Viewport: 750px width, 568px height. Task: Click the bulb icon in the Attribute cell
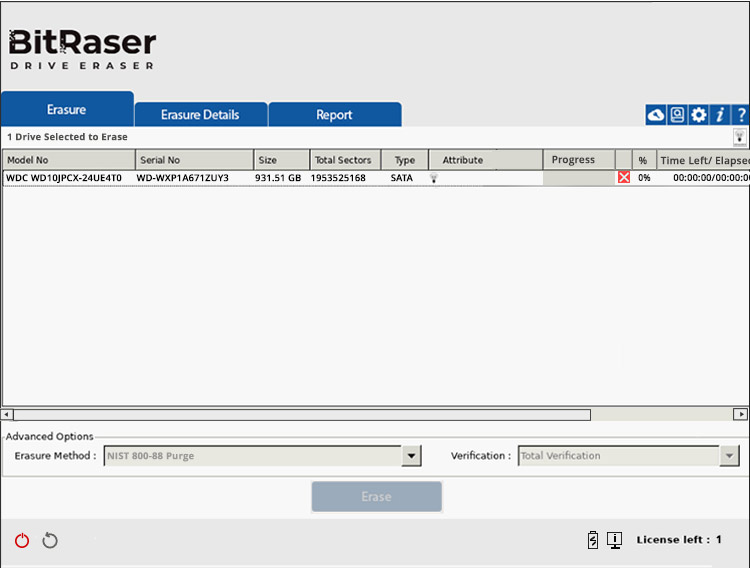434,178
